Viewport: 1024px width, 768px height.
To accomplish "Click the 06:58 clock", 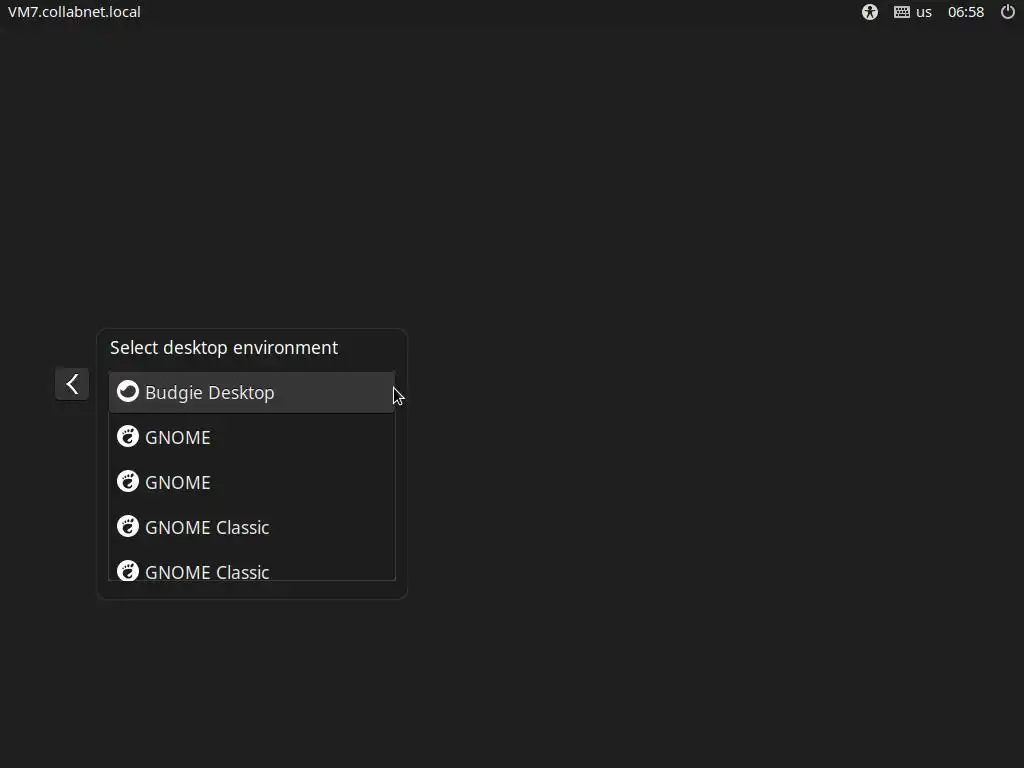I will pyautogui.click(x=966, y=12).
